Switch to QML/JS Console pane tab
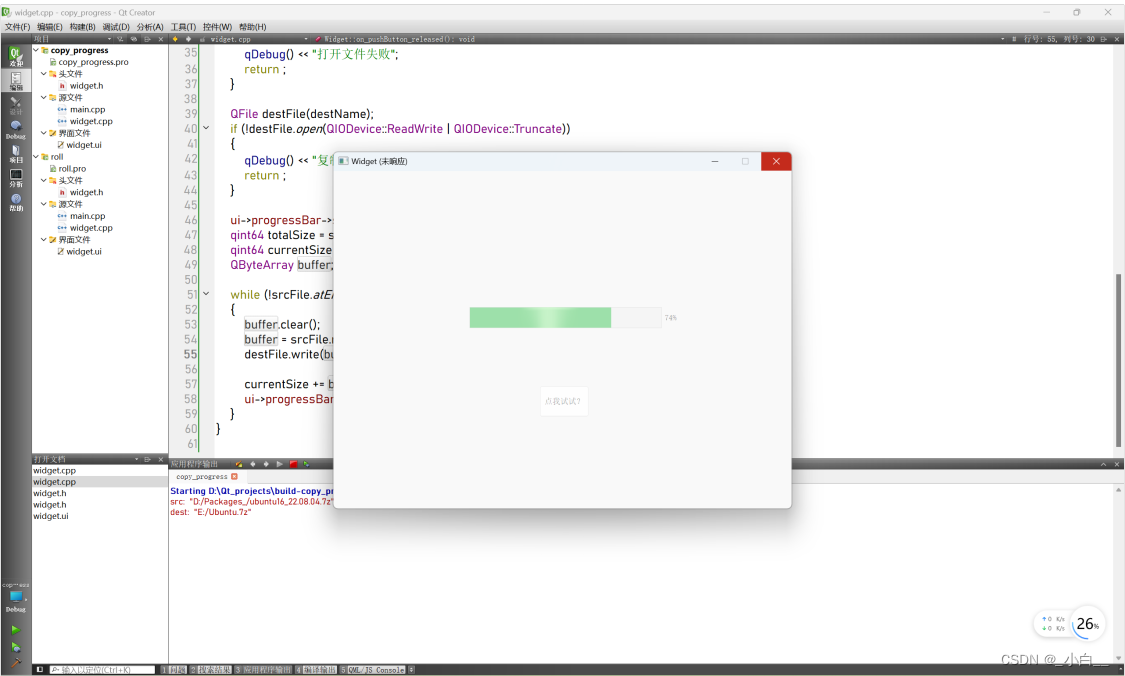 [x=372, y=670]
